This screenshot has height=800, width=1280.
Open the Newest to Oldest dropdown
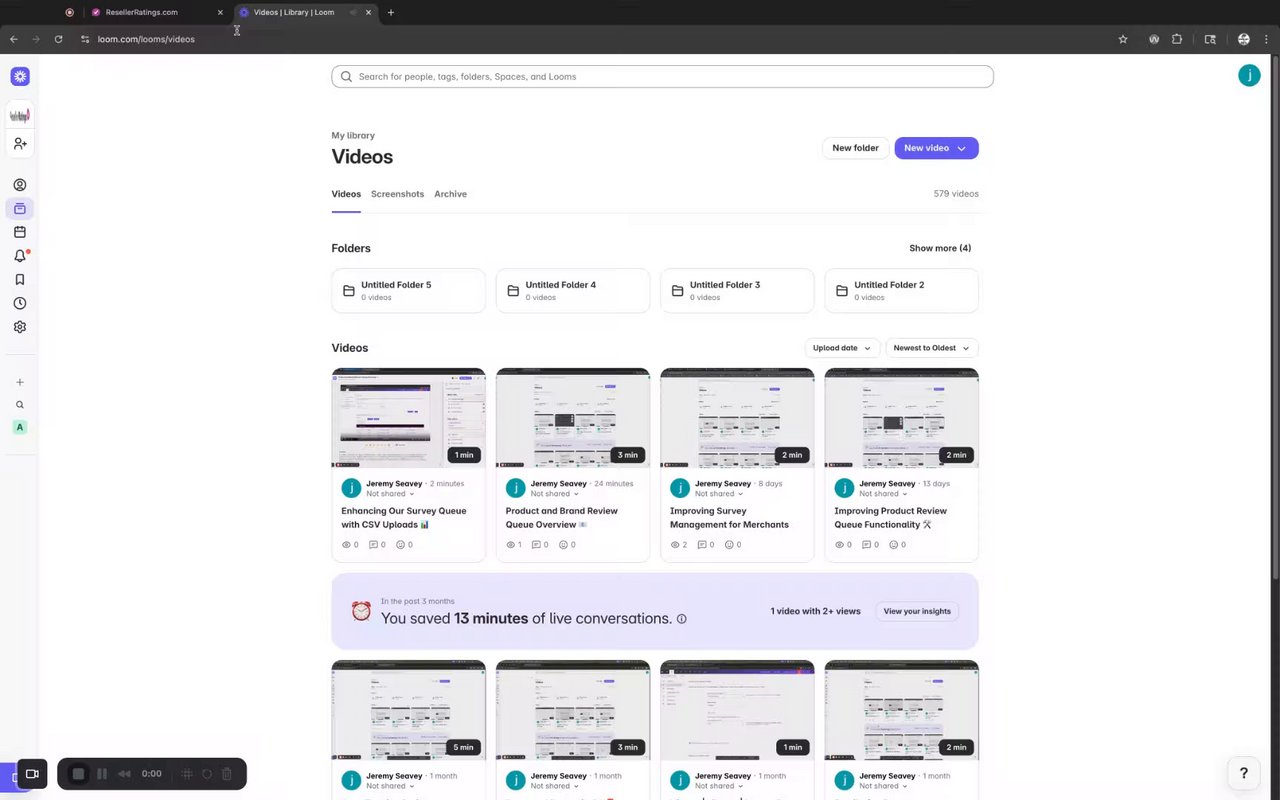[932, 348]
